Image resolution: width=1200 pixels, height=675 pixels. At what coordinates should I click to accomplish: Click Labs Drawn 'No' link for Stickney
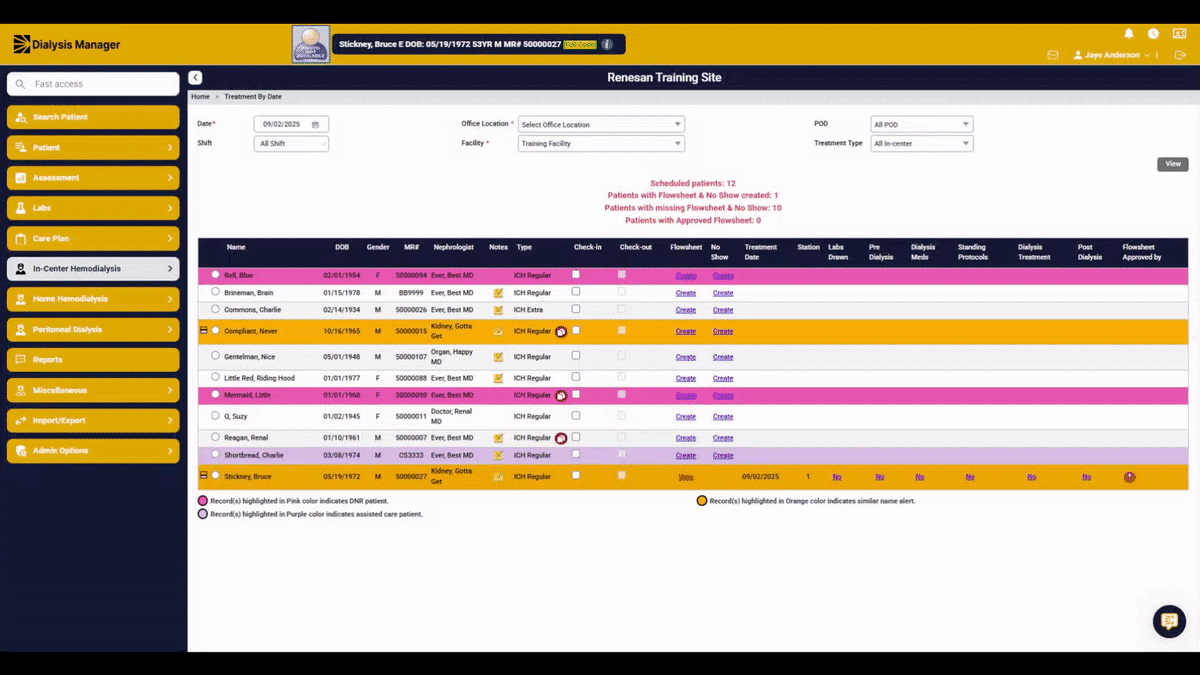click(836, 477)
